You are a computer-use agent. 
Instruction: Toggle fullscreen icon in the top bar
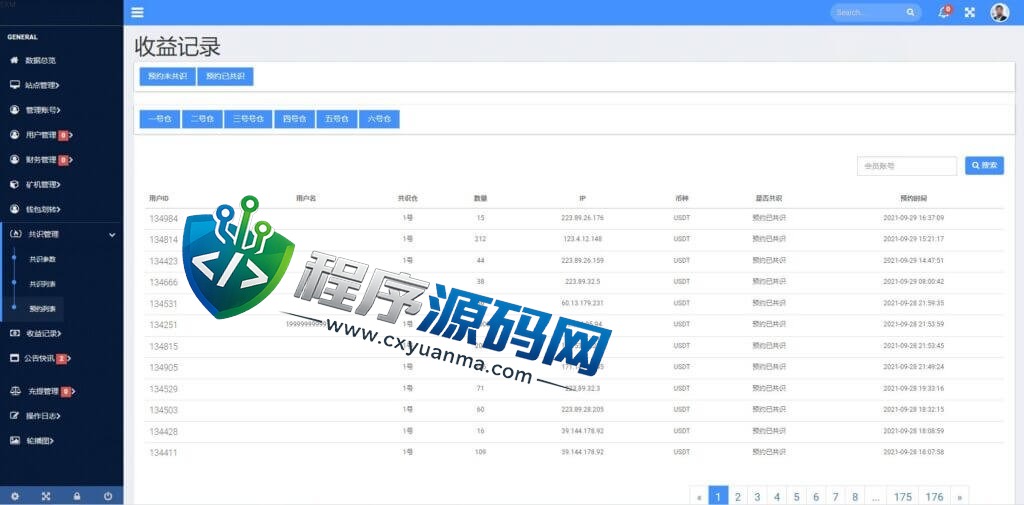tap(970, 12)
